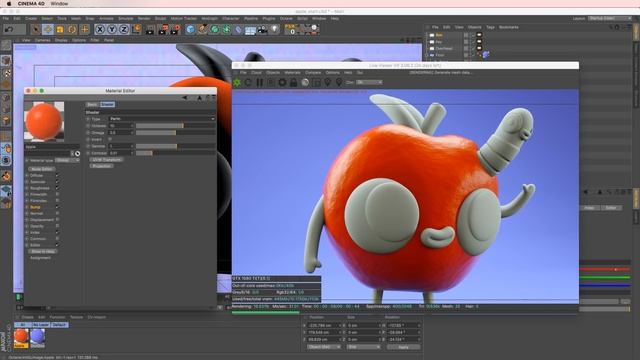Navigate back arrow in Material Editor

click(184, 98)
